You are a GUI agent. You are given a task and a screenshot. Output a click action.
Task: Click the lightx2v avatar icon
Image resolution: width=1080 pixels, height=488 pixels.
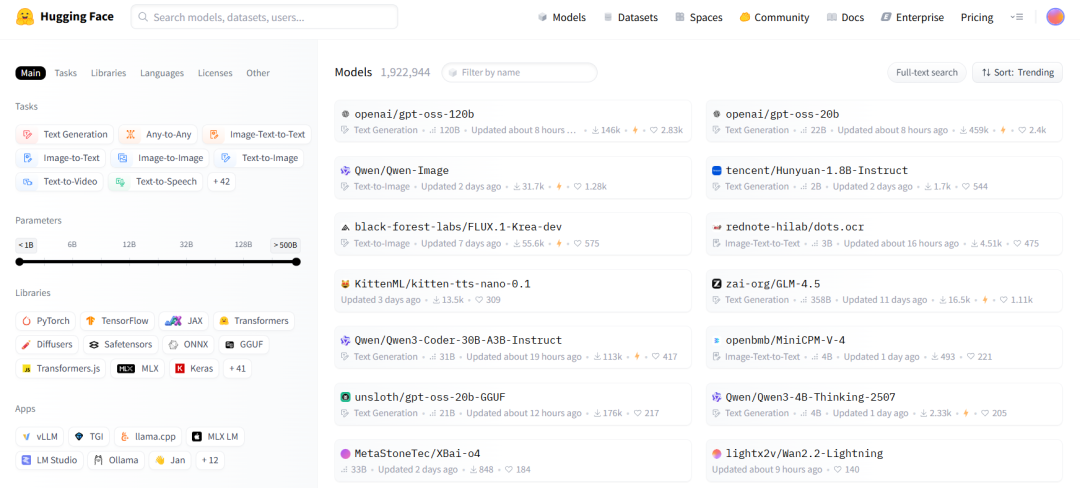tap(716, 454)
